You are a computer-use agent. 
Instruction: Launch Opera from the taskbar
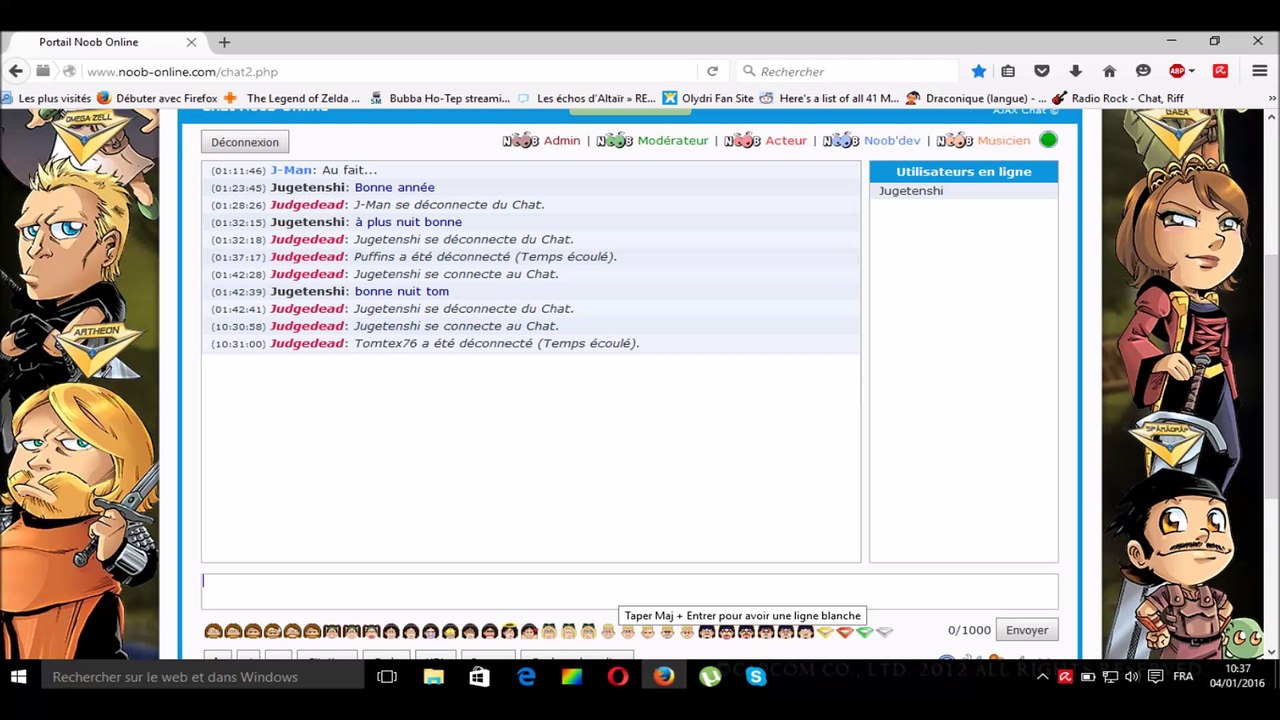pyautogui.click(x=618, y=677)
